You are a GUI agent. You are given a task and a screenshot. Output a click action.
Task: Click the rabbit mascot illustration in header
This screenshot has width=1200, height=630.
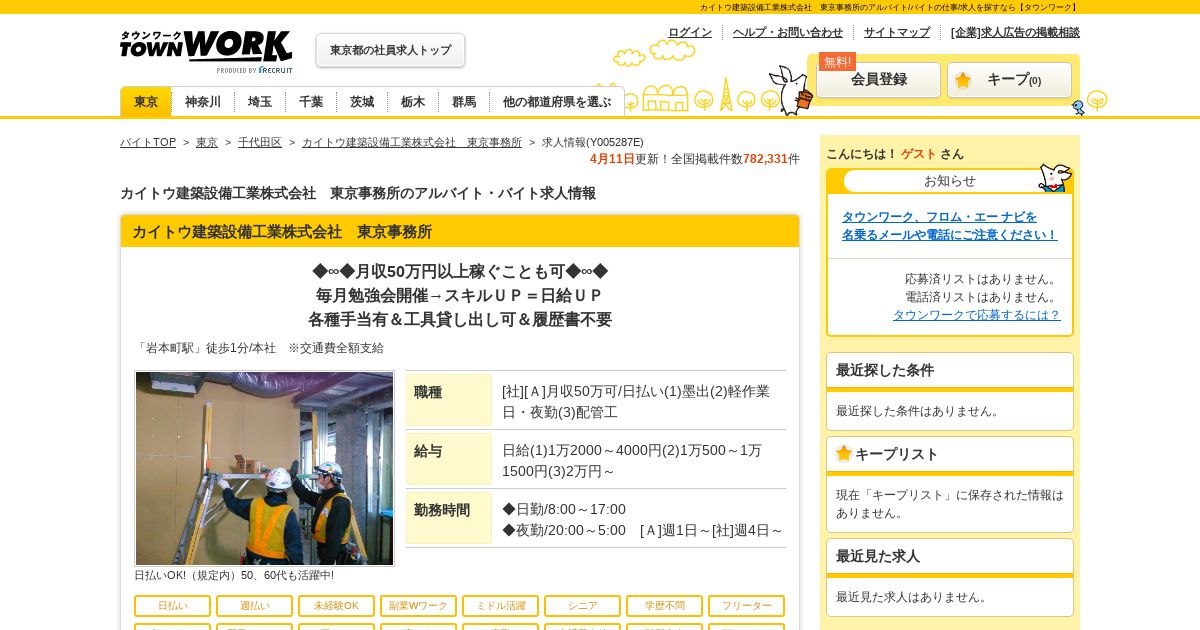(x=792, y=90)
